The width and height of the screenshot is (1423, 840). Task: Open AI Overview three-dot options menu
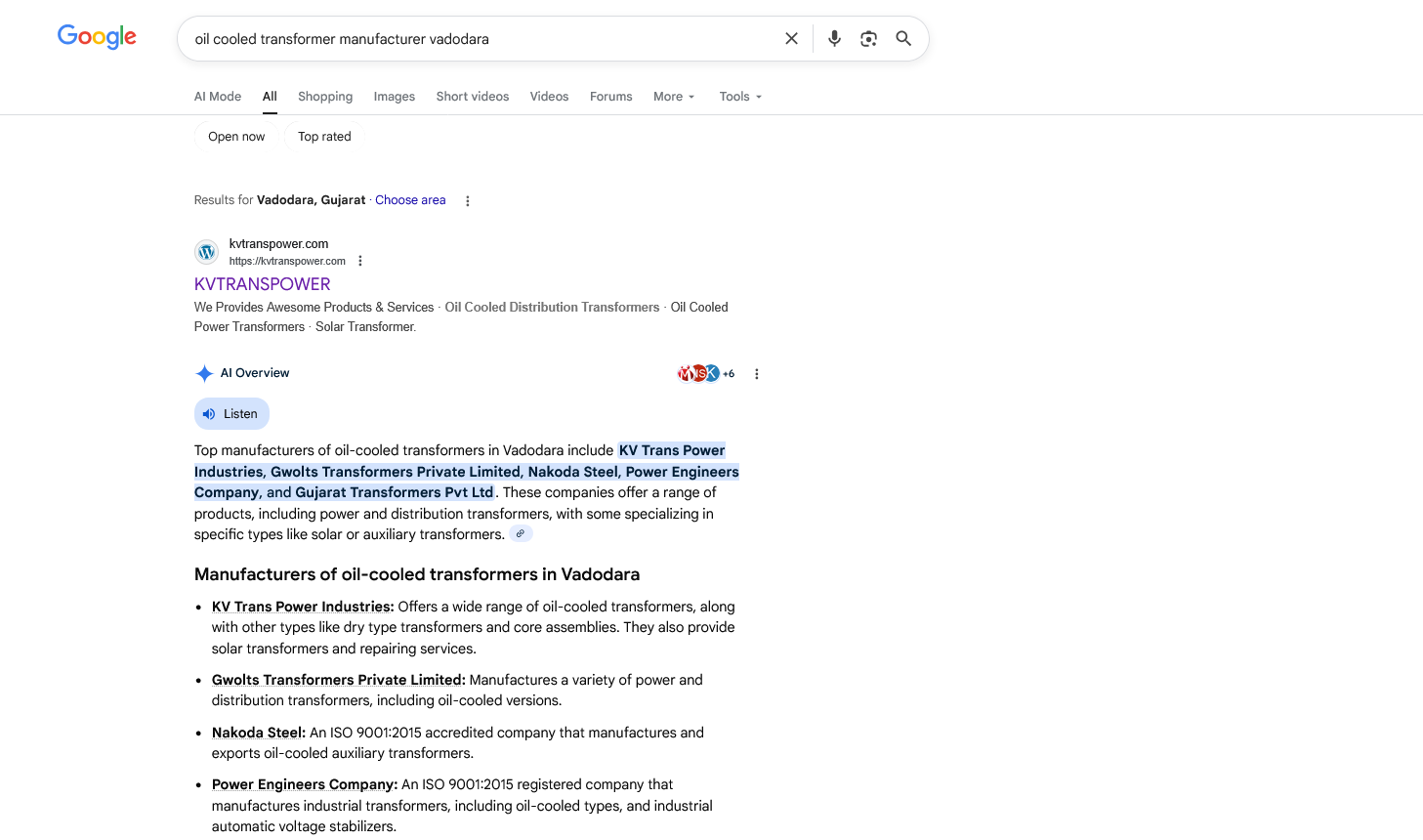click(756, 374)
